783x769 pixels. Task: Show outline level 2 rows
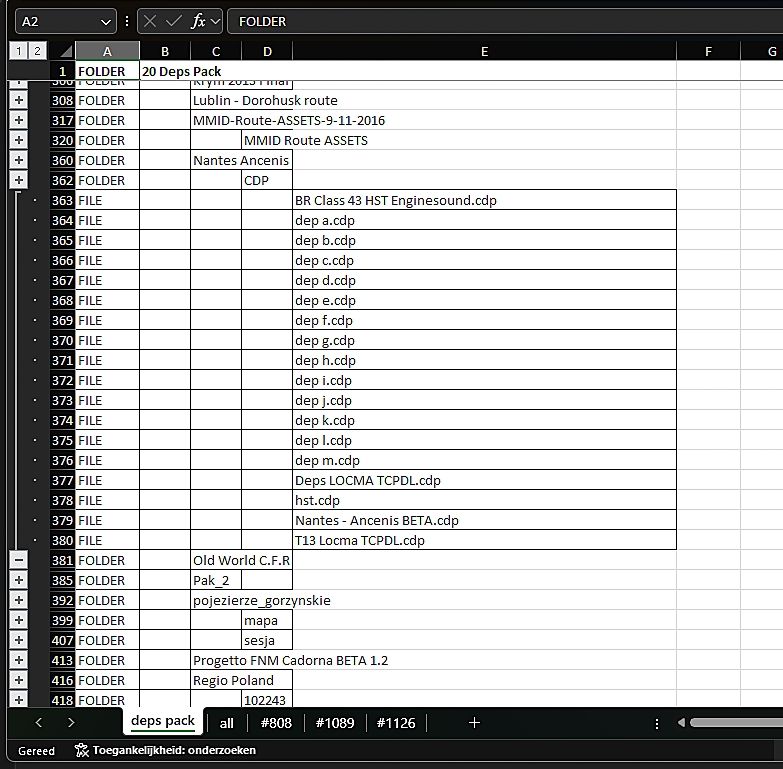(37, 51)
